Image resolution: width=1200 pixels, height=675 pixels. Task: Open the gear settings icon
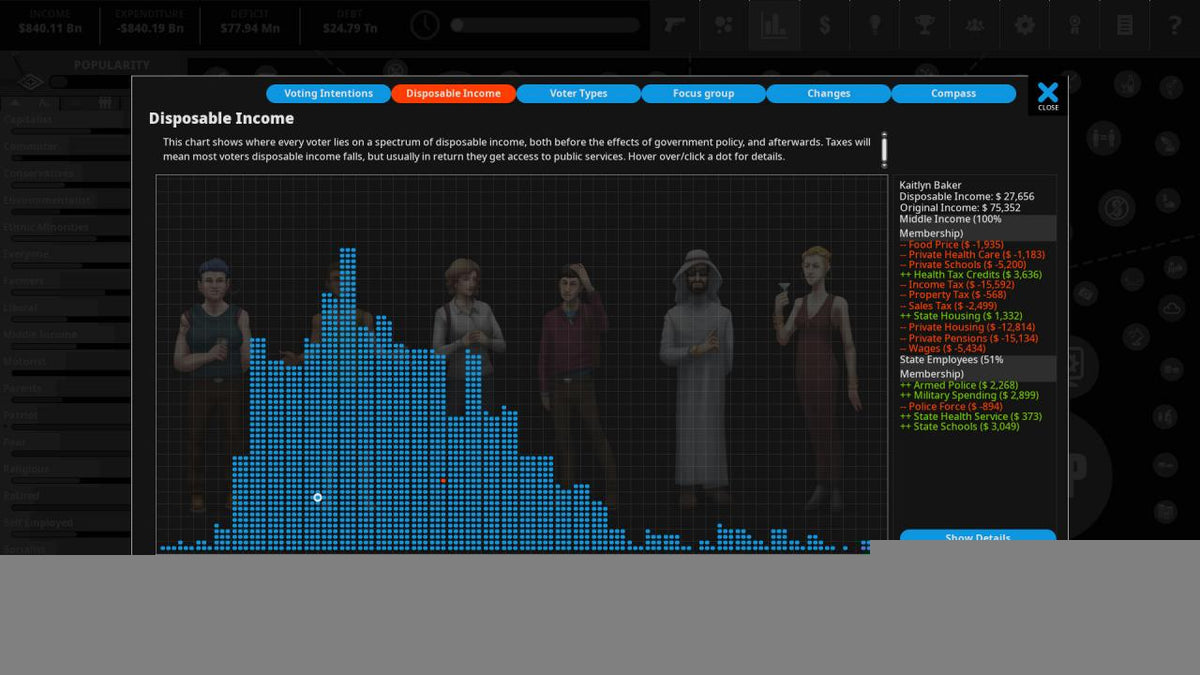[1025, 25]
